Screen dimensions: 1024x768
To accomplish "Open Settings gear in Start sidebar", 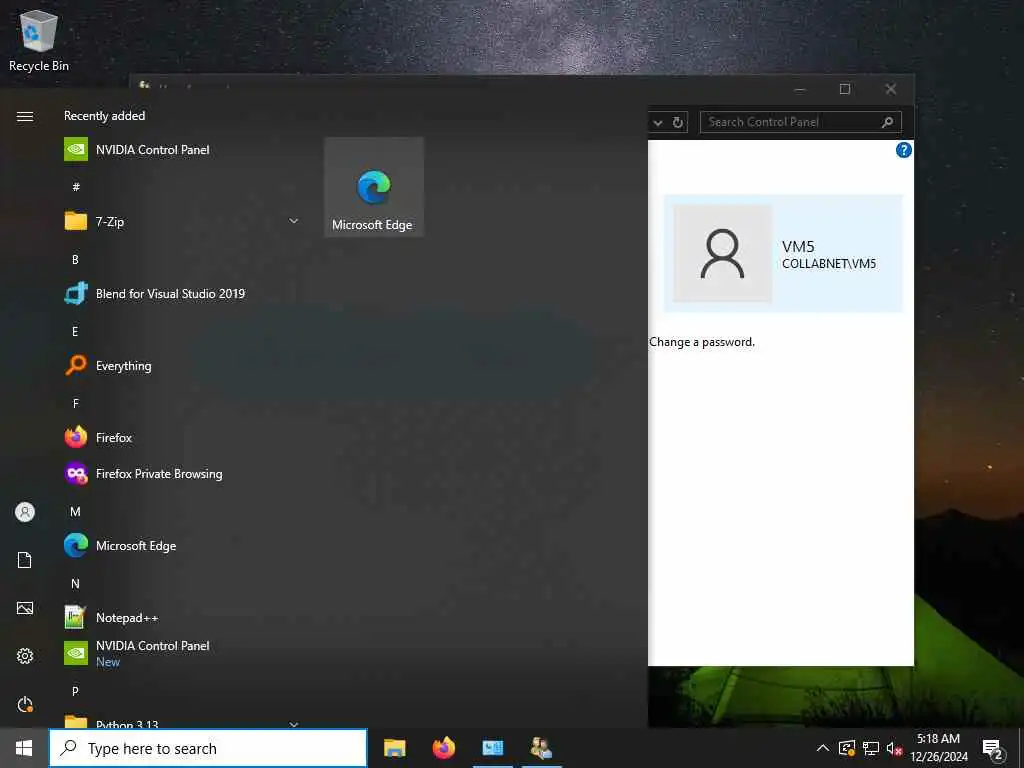I will click(25, 656).
